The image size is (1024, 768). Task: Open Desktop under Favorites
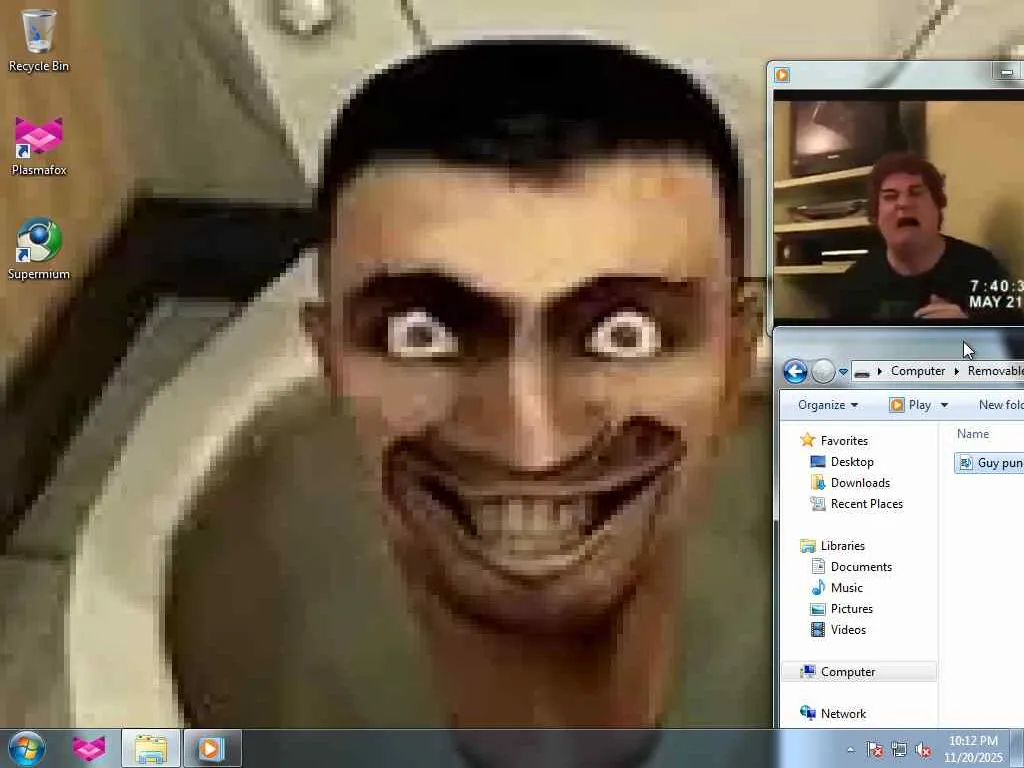click(x=852, y=462)
